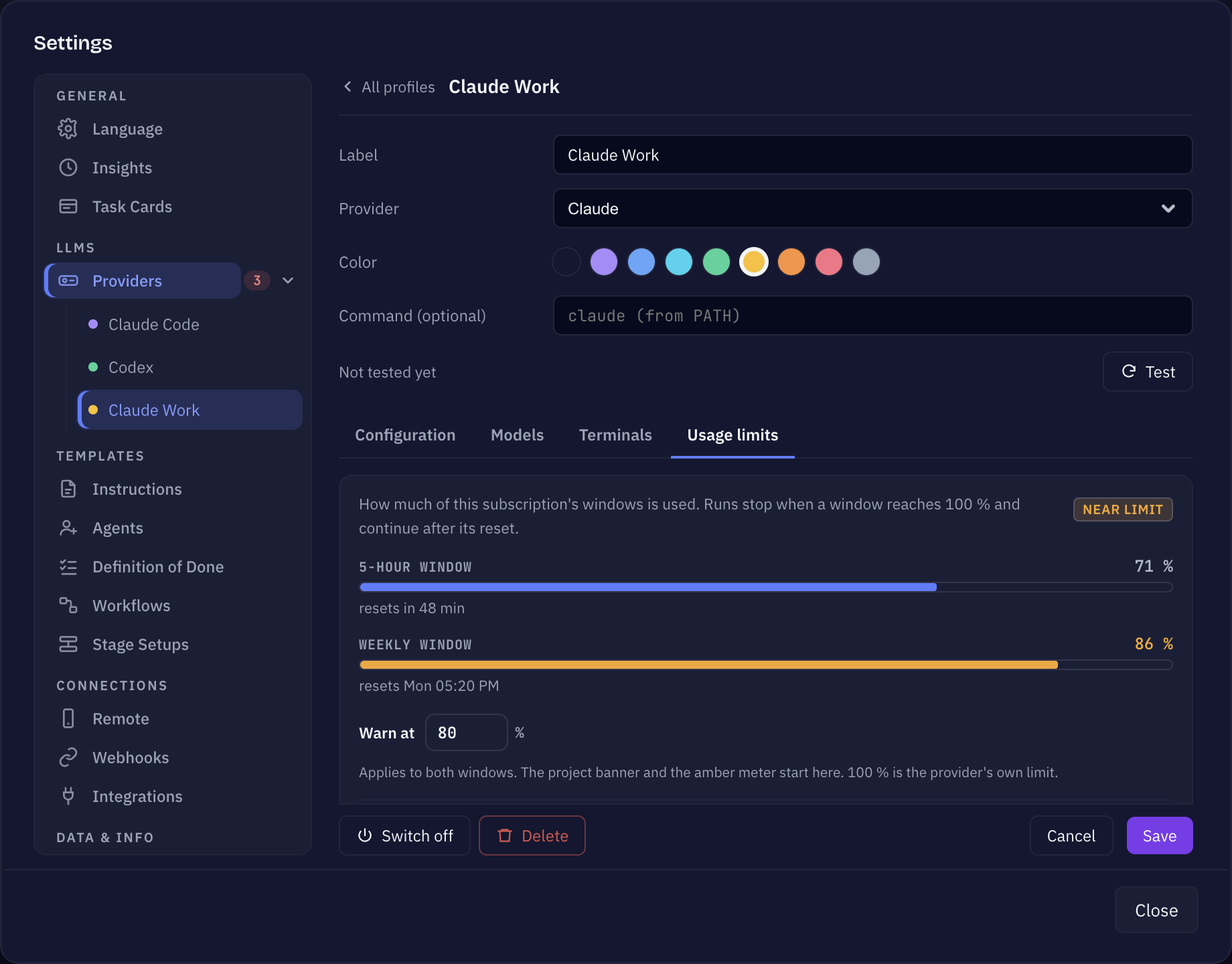The height and width of the screenshot is (964, 1232).
Task: Pick the green color swatch
Action: 716,262
